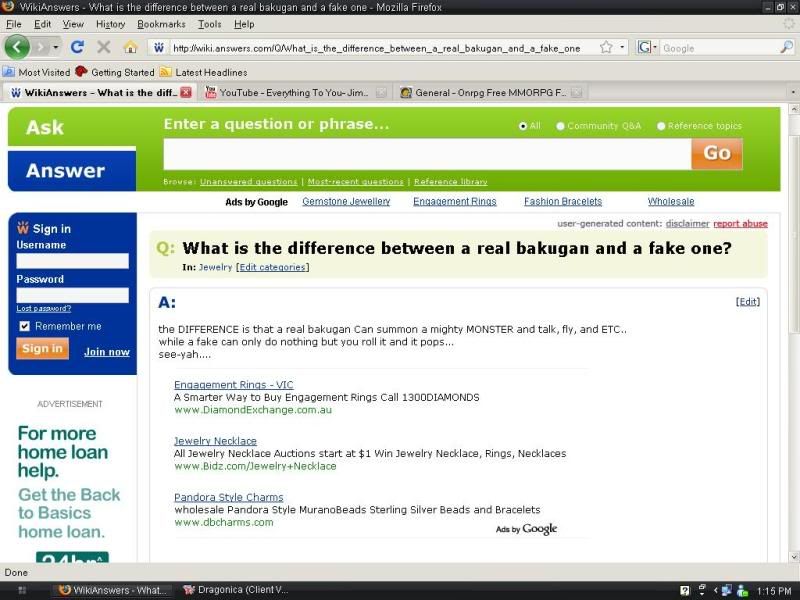Click the Username input field
This screenshot has width=800, height=600.
tap(72, 261)
